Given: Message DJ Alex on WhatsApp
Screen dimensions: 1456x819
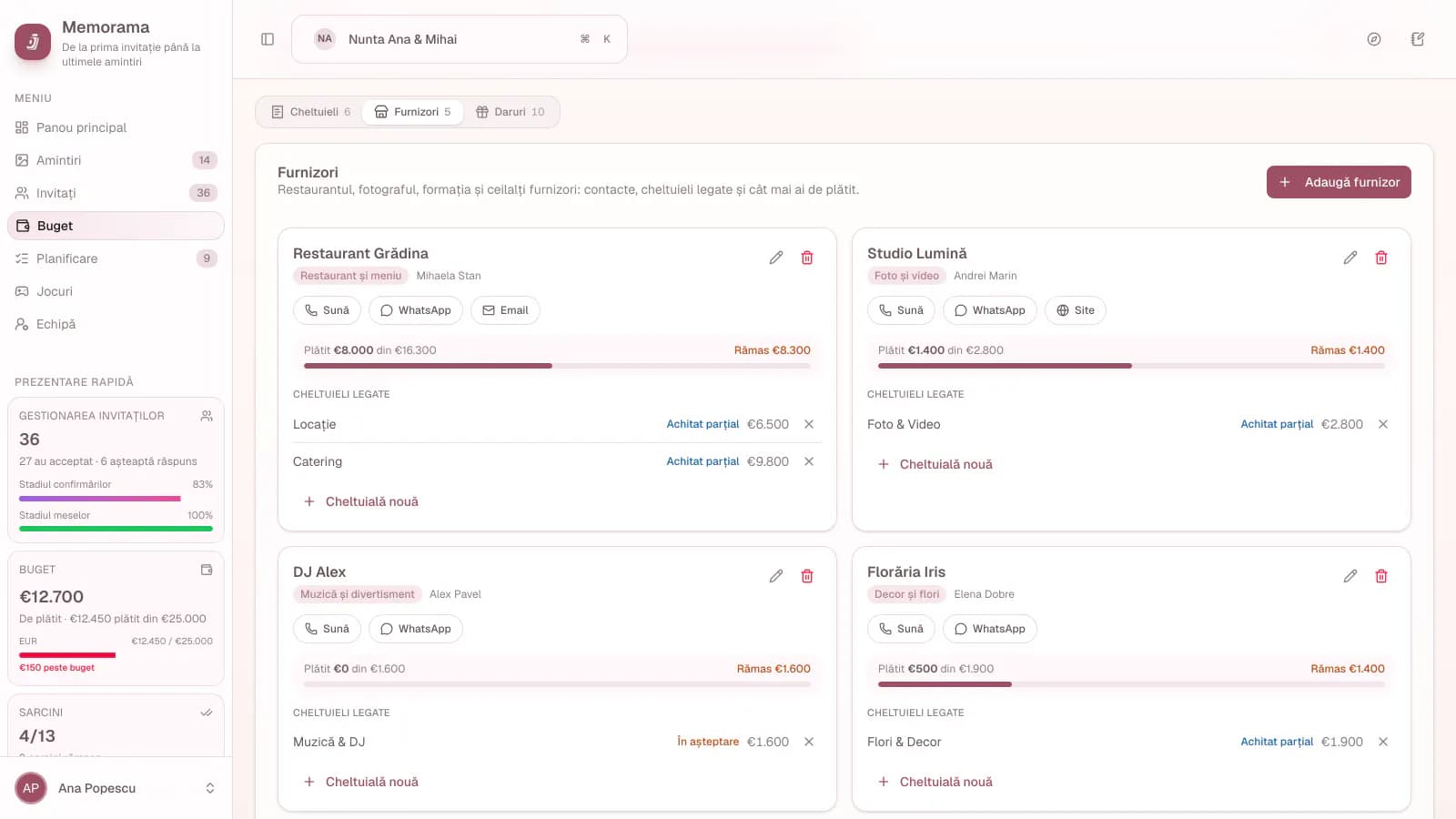Looking at the screenshot, I should 416,629.
